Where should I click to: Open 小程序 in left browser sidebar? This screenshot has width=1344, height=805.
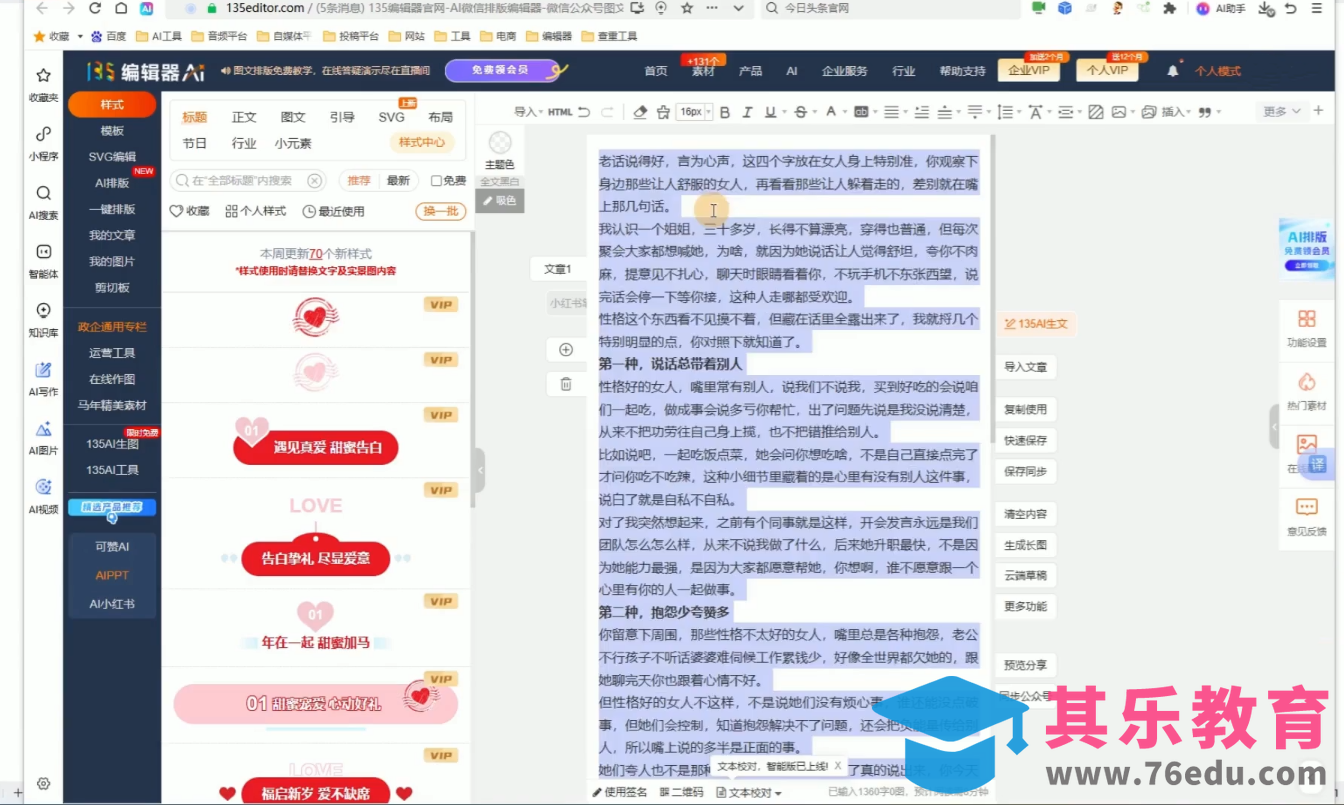(43, 143)
